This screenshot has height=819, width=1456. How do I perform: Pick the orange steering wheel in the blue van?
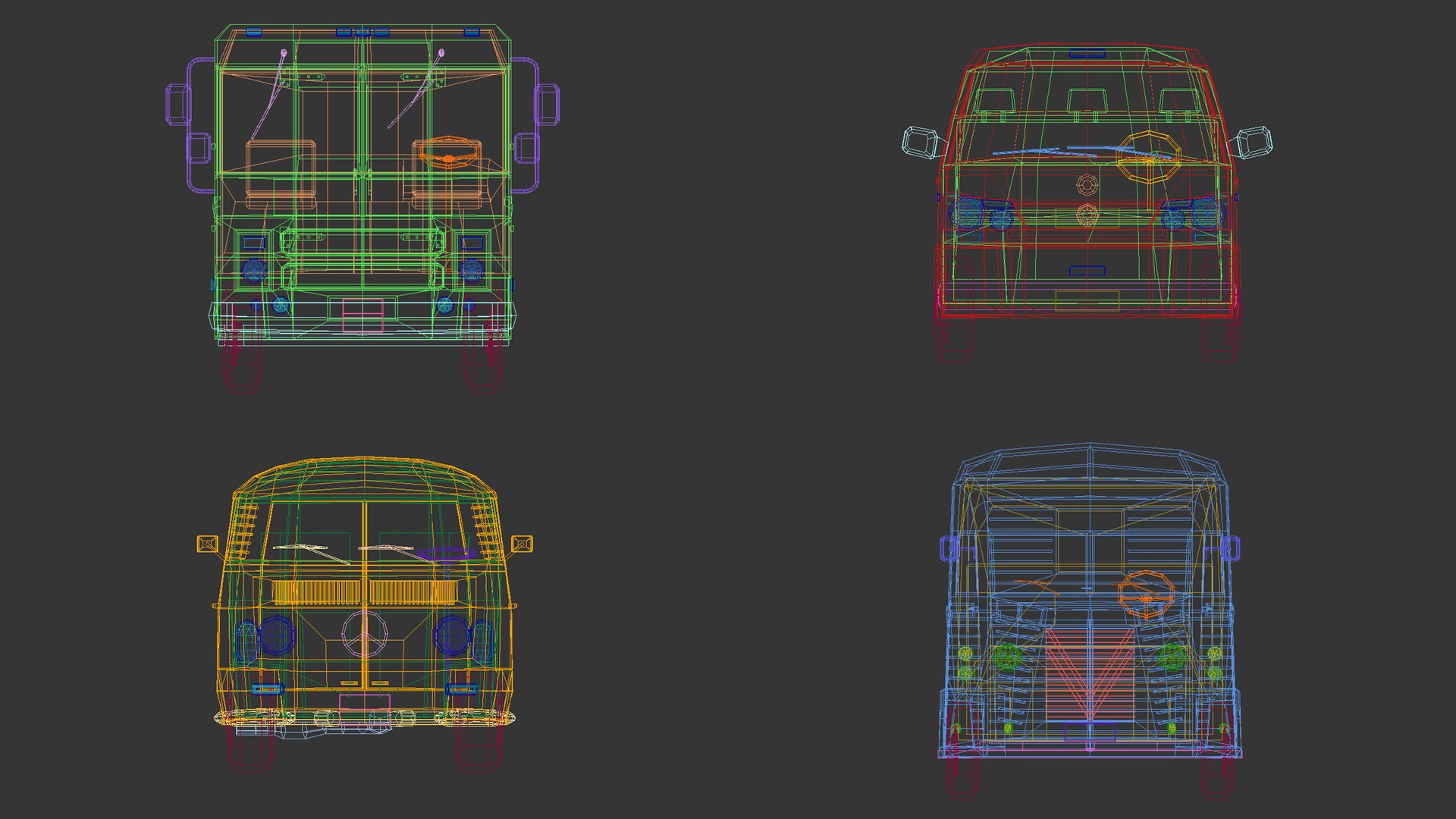(x=1146, y=594)
